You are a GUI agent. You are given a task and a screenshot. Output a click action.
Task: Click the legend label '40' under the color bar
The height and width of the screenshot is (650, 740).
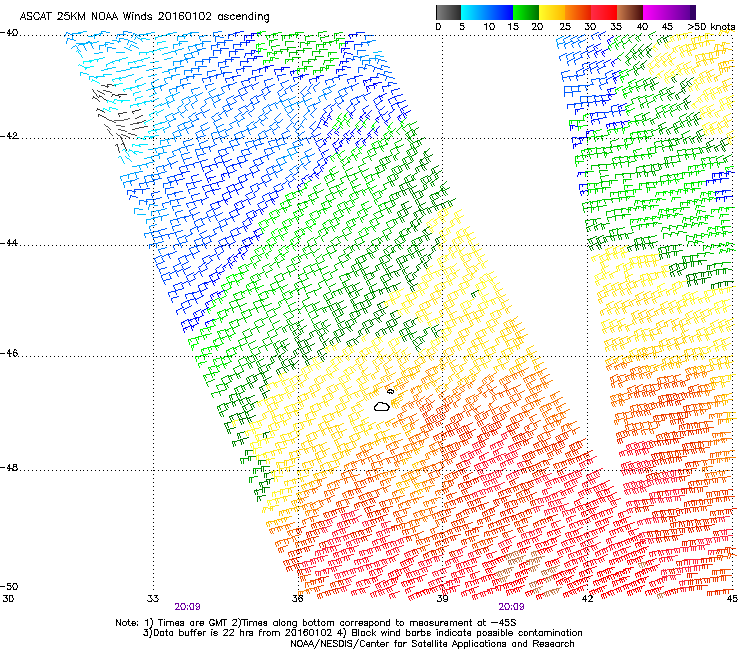click(642, 27)
